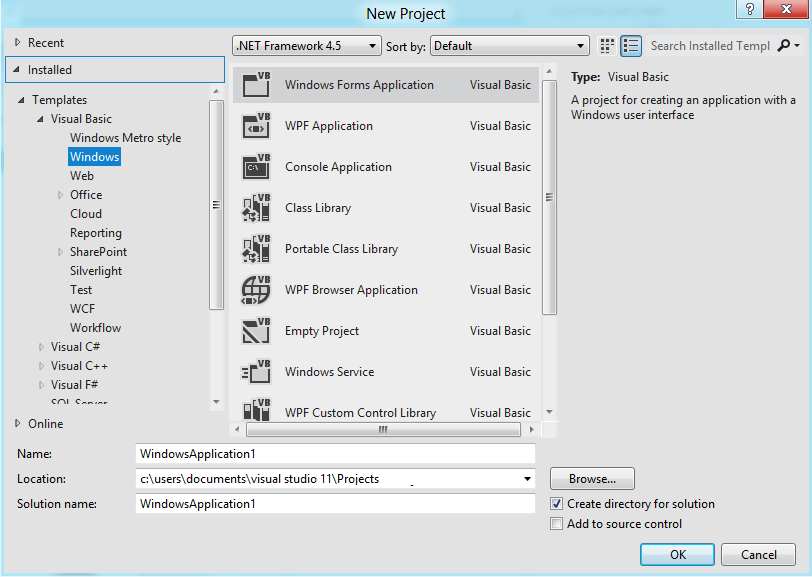Click template list scroll right arrow
The image size is (812, 577).
click(x=531, y=429)
